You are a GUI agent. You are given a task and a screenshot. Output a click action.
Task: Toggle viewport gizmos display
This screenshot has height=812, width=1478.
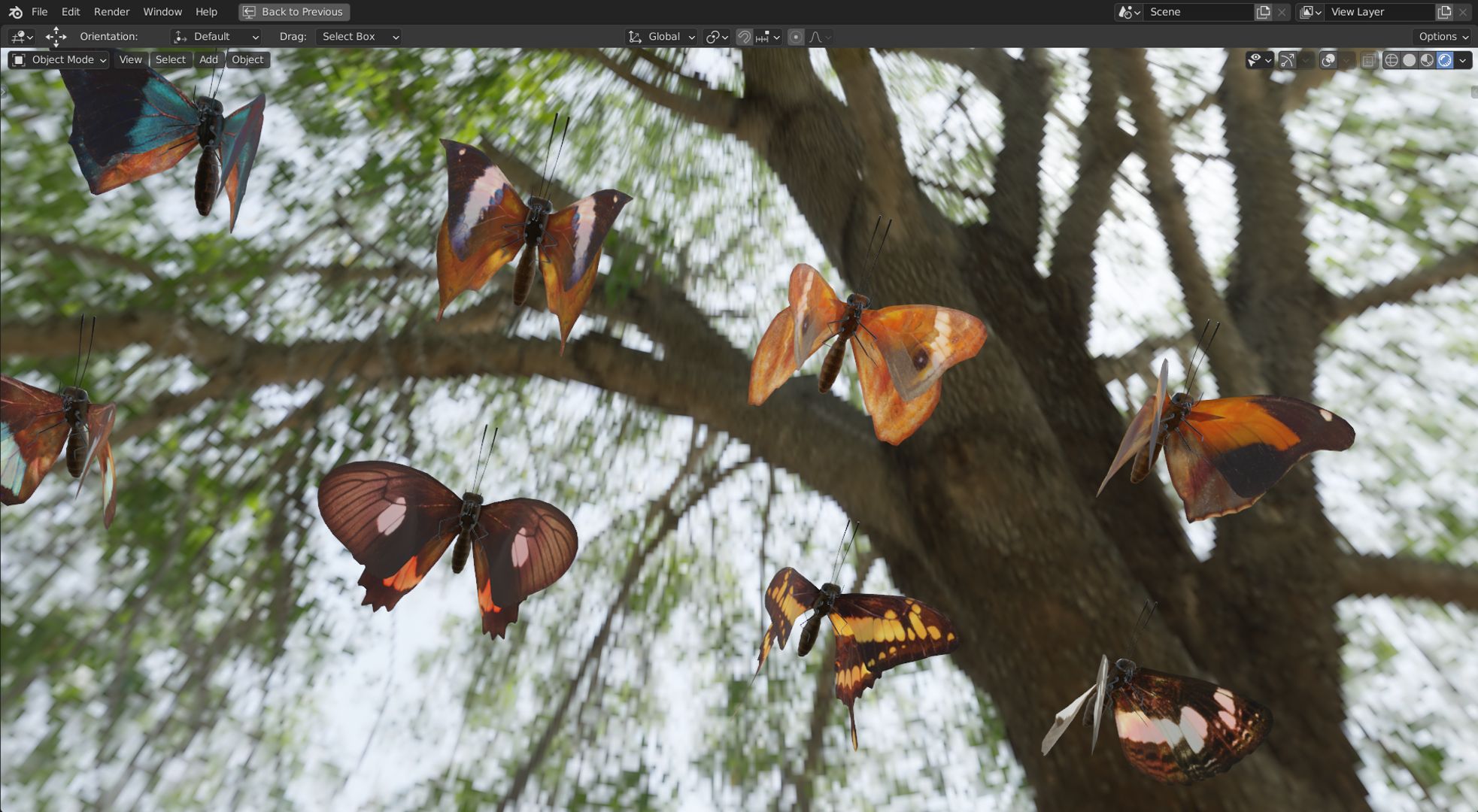(1287, 60)
